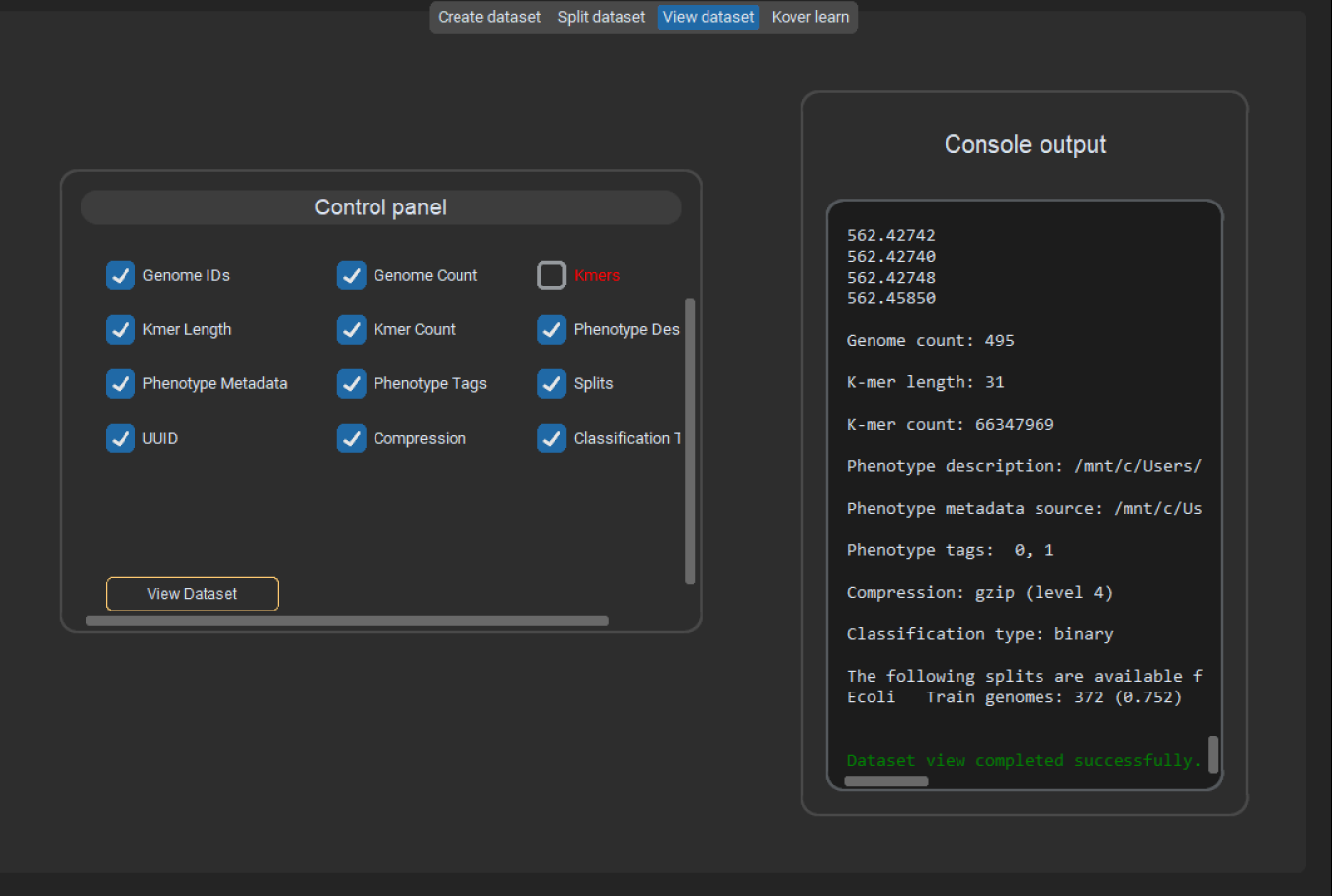Screen dimensions: 1332x896
Task: Click the 'K-mer count: 66347969' console line
Action: [x=950, y=425]
